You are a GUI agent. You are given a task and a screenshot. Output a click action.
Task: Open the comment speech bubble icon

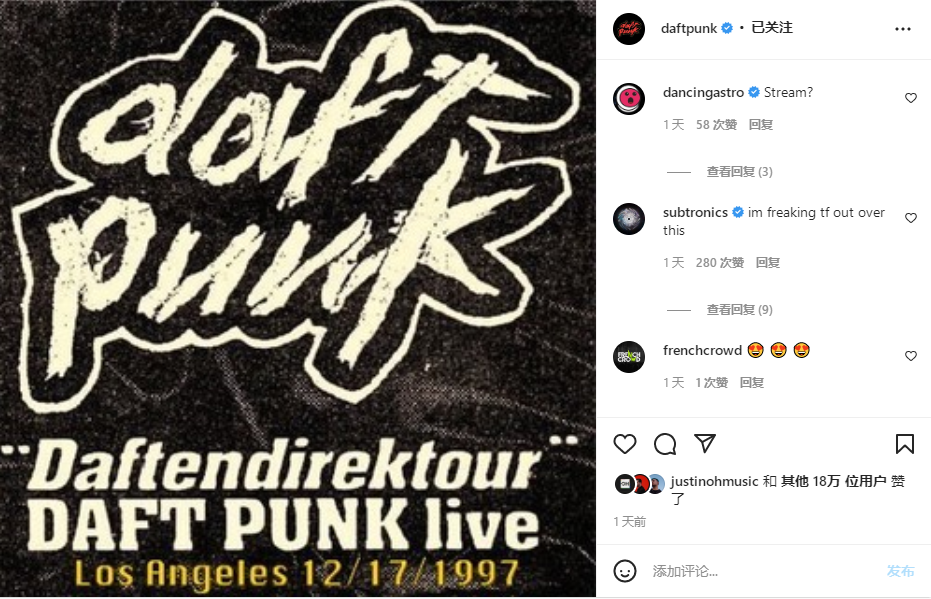point(665,444)
